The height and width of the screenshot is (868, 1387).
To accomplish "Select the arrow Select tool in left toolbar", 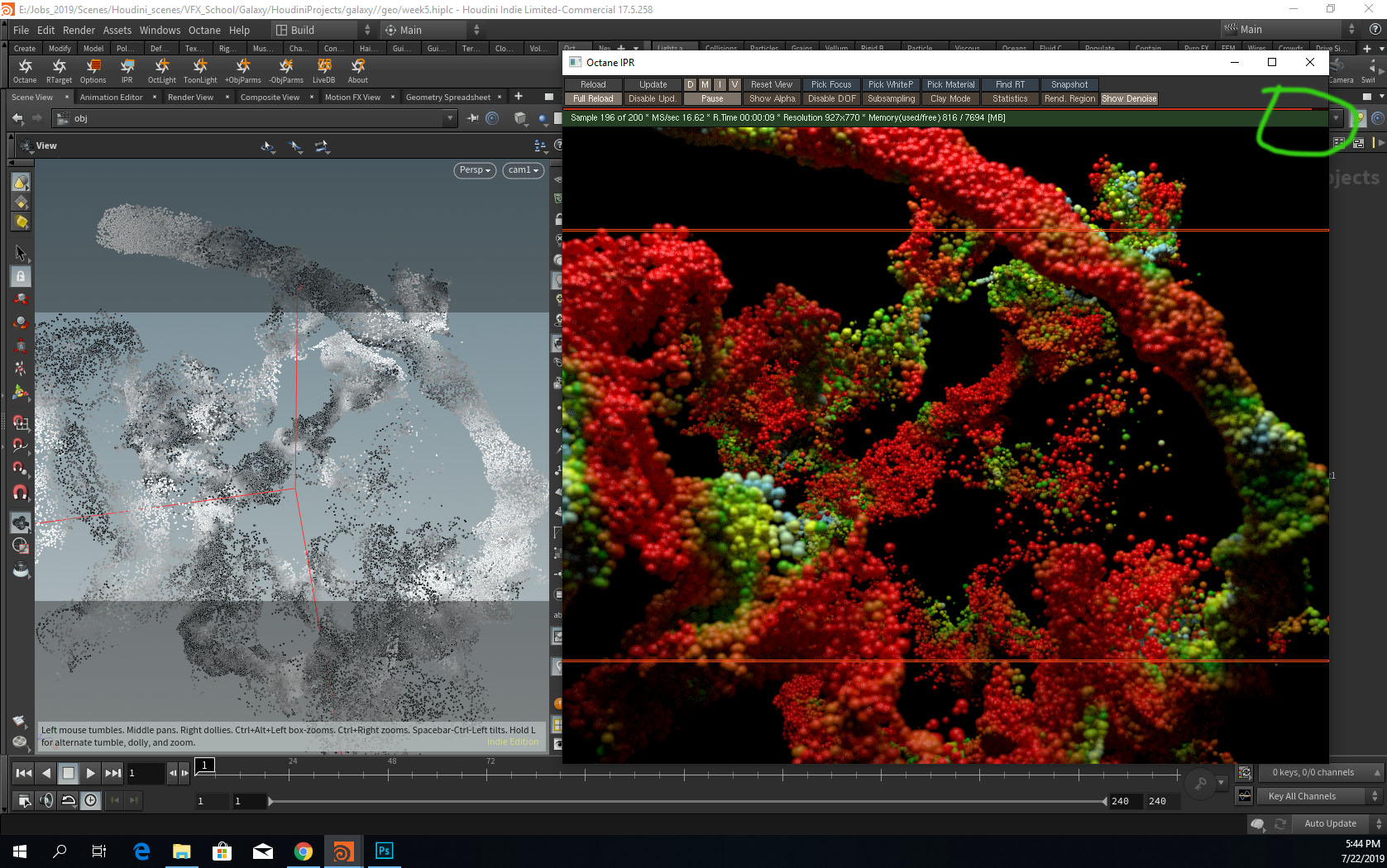I will coord(21,253).
